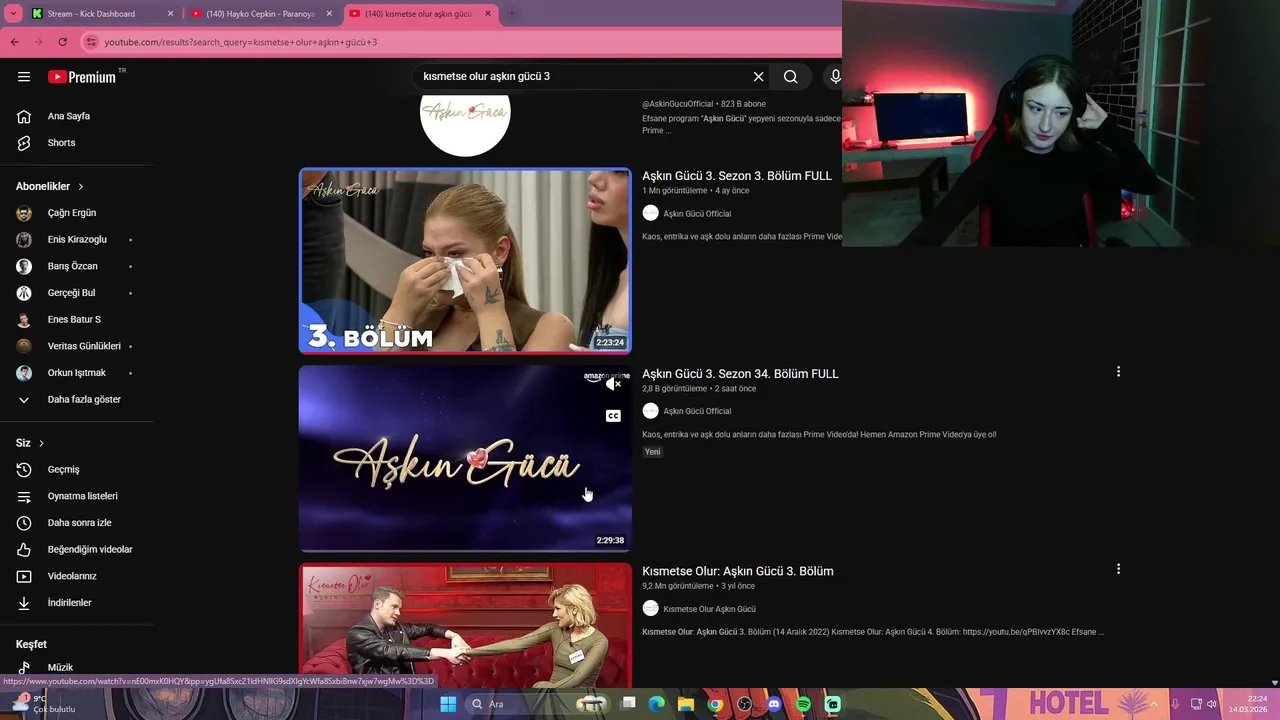Open the YouTube guide hamburger menu

point(24,77)
